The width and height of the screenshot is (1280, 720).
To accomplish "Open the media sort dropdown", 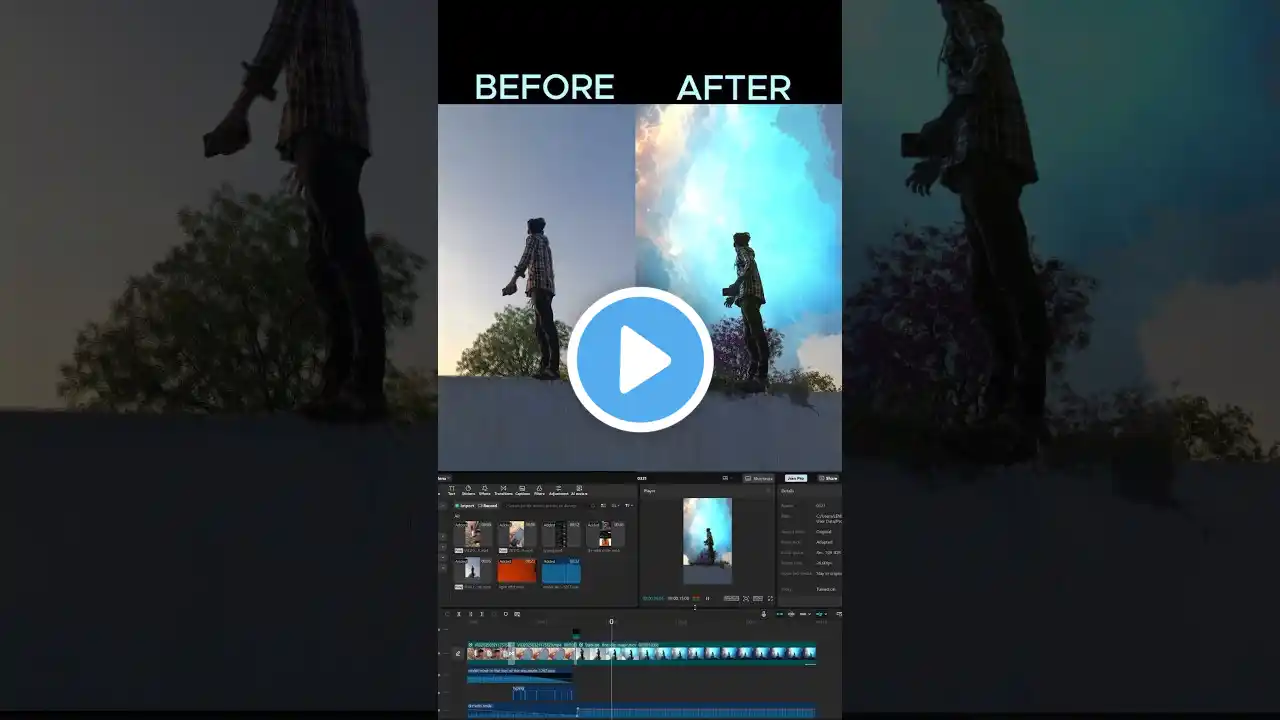I will click(616, 505).
